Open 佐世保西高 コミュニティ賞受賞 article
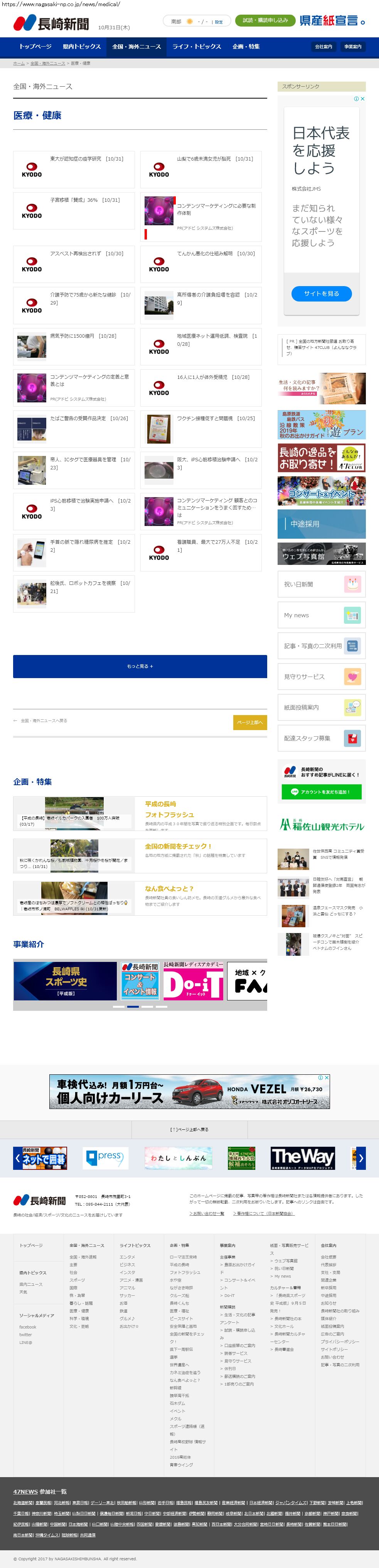 point(322,859)
